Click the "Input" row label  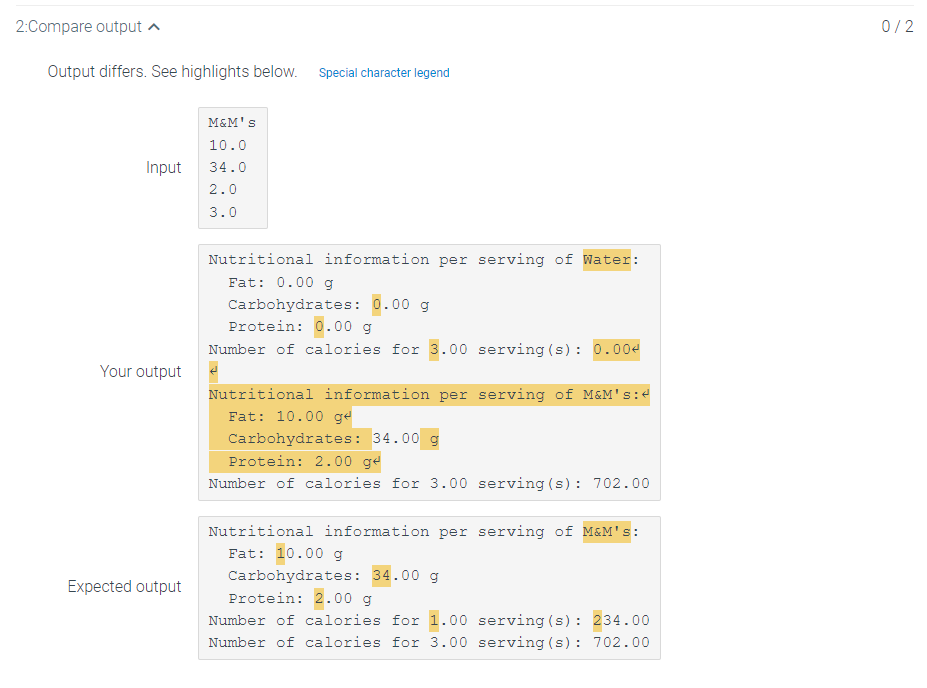pyautogui.click(x=164, y=168)
